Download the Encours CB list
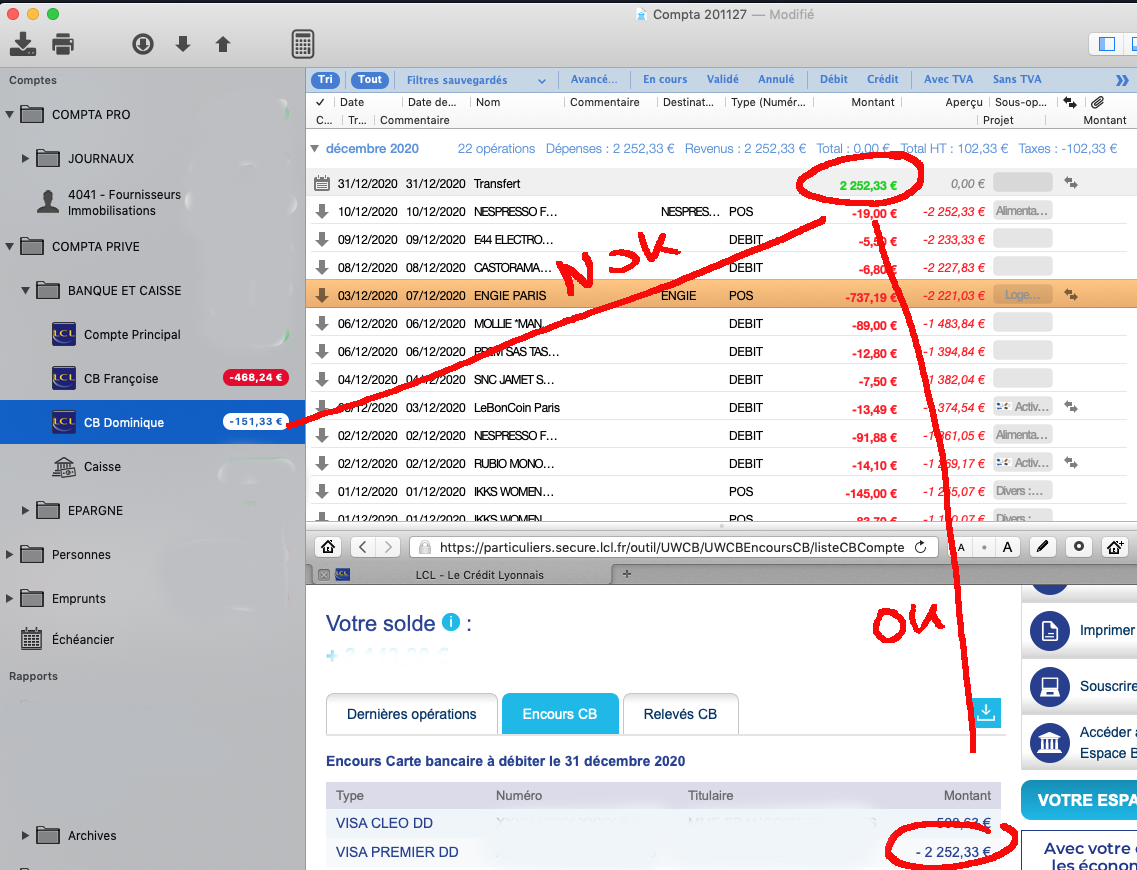The width and height of the screenshot is (1137, 870). 986,713
